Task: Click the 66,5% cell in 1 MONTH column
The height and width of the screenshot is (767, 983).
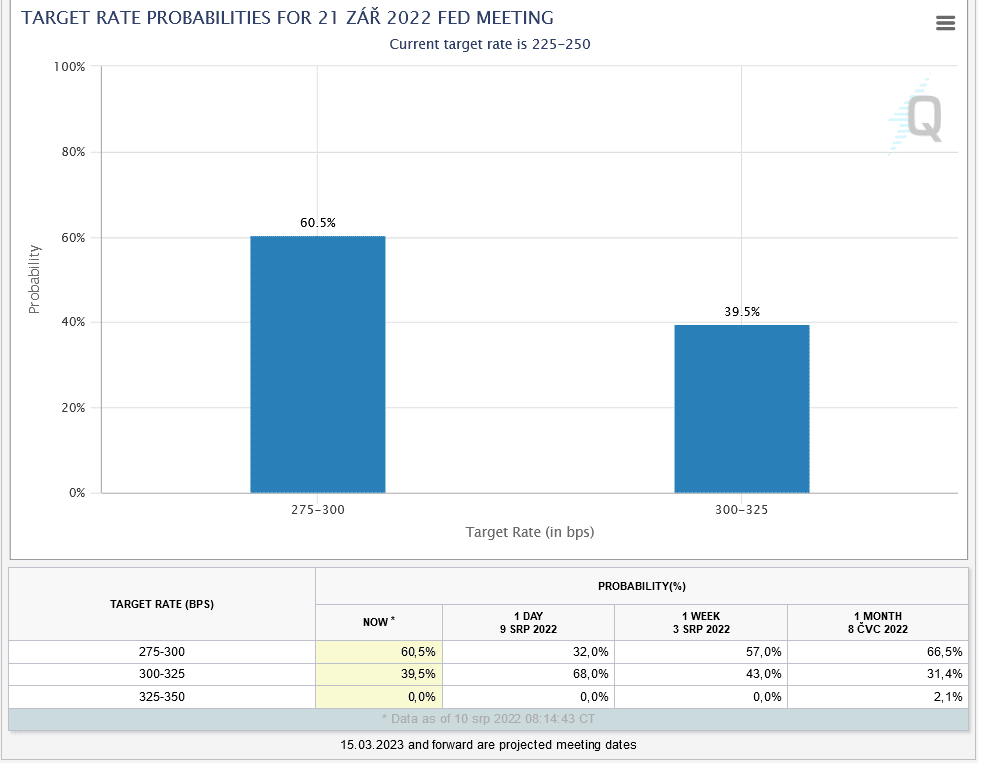Action: coord(880,651)
